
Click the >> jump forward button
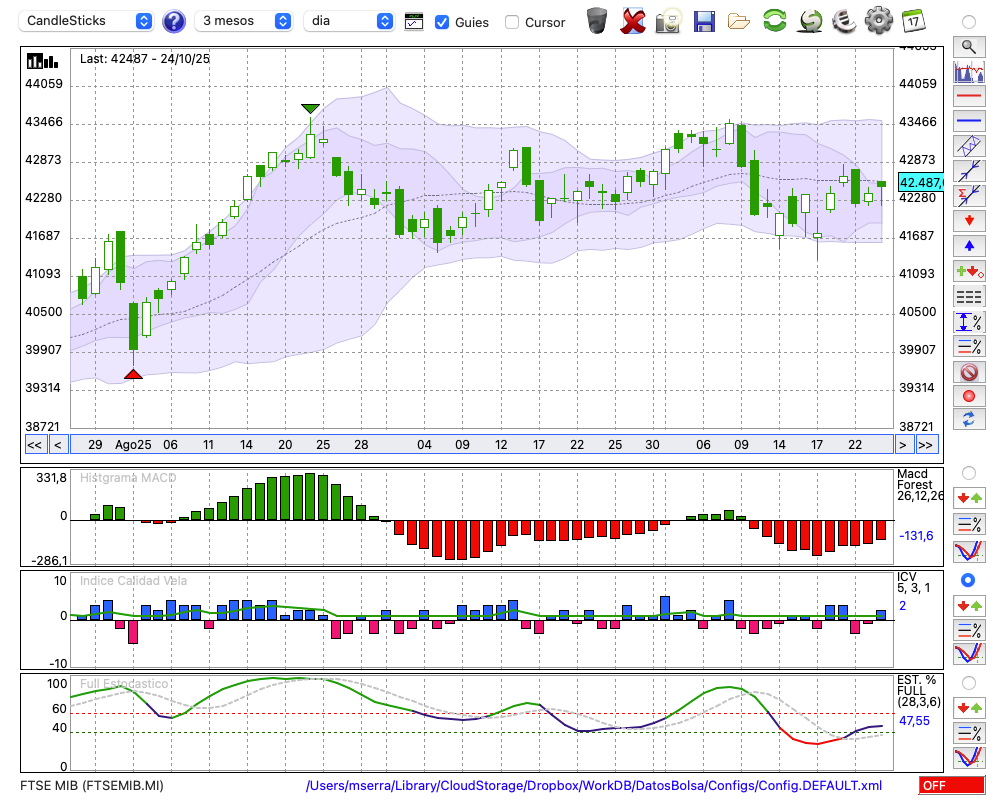[927, 445]
